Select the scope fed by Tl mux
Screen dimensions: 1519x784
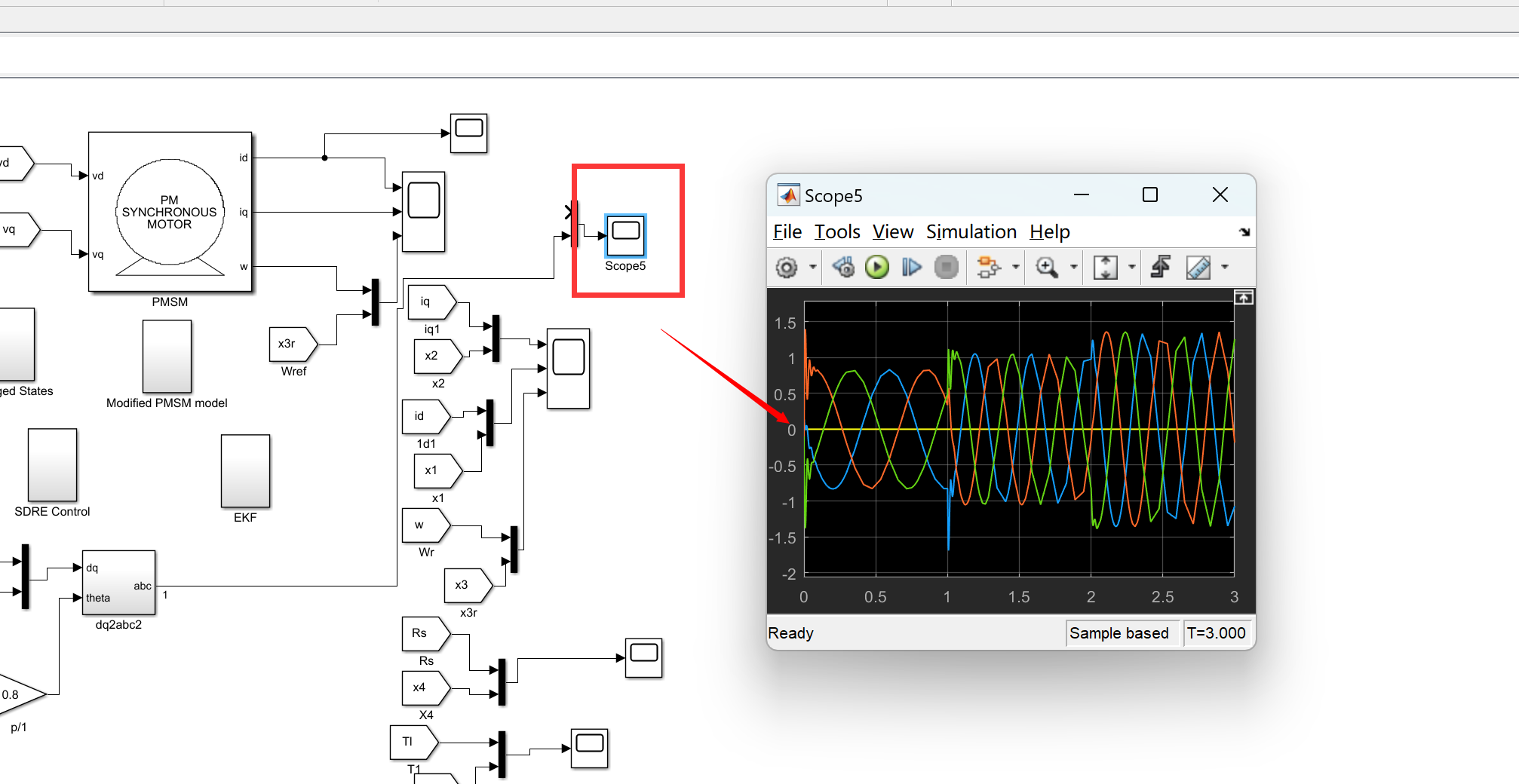click(589, 749)
